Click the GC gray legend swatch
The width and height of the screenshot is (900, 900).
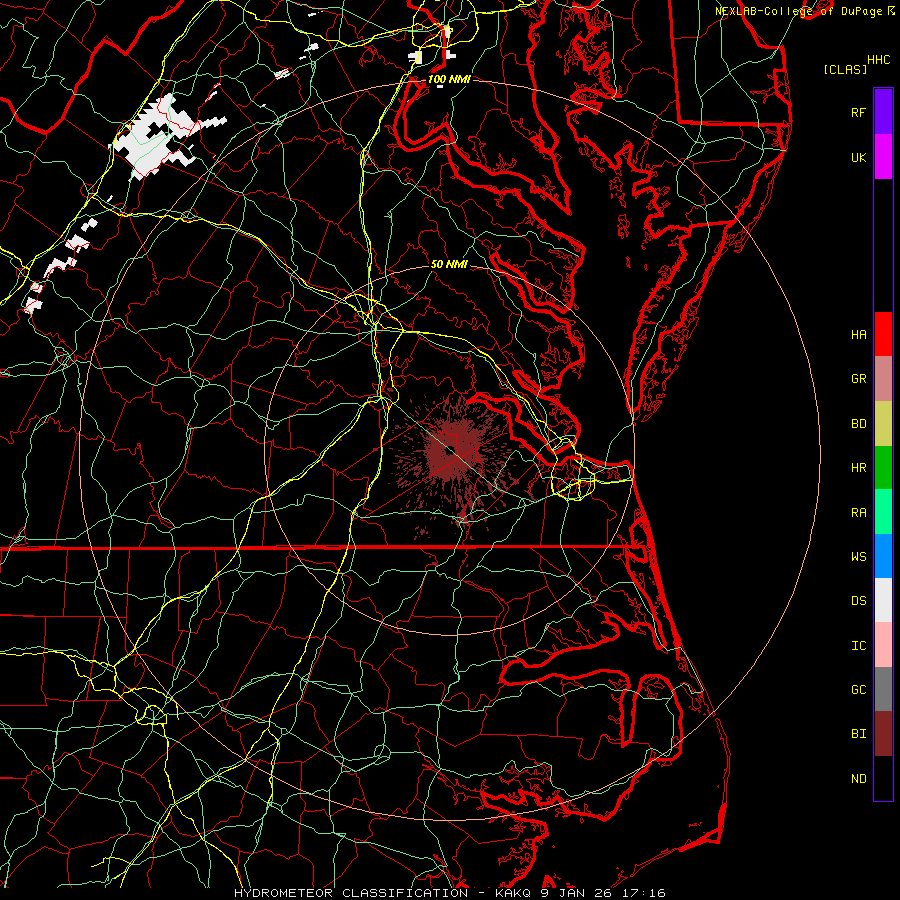(883, 689)
